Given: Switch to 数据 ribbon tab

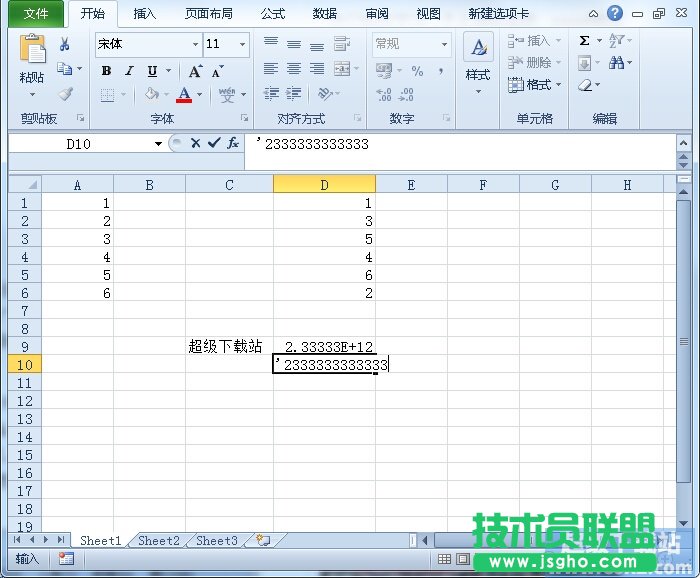Looking at the screenshot, I should (325, 14).
